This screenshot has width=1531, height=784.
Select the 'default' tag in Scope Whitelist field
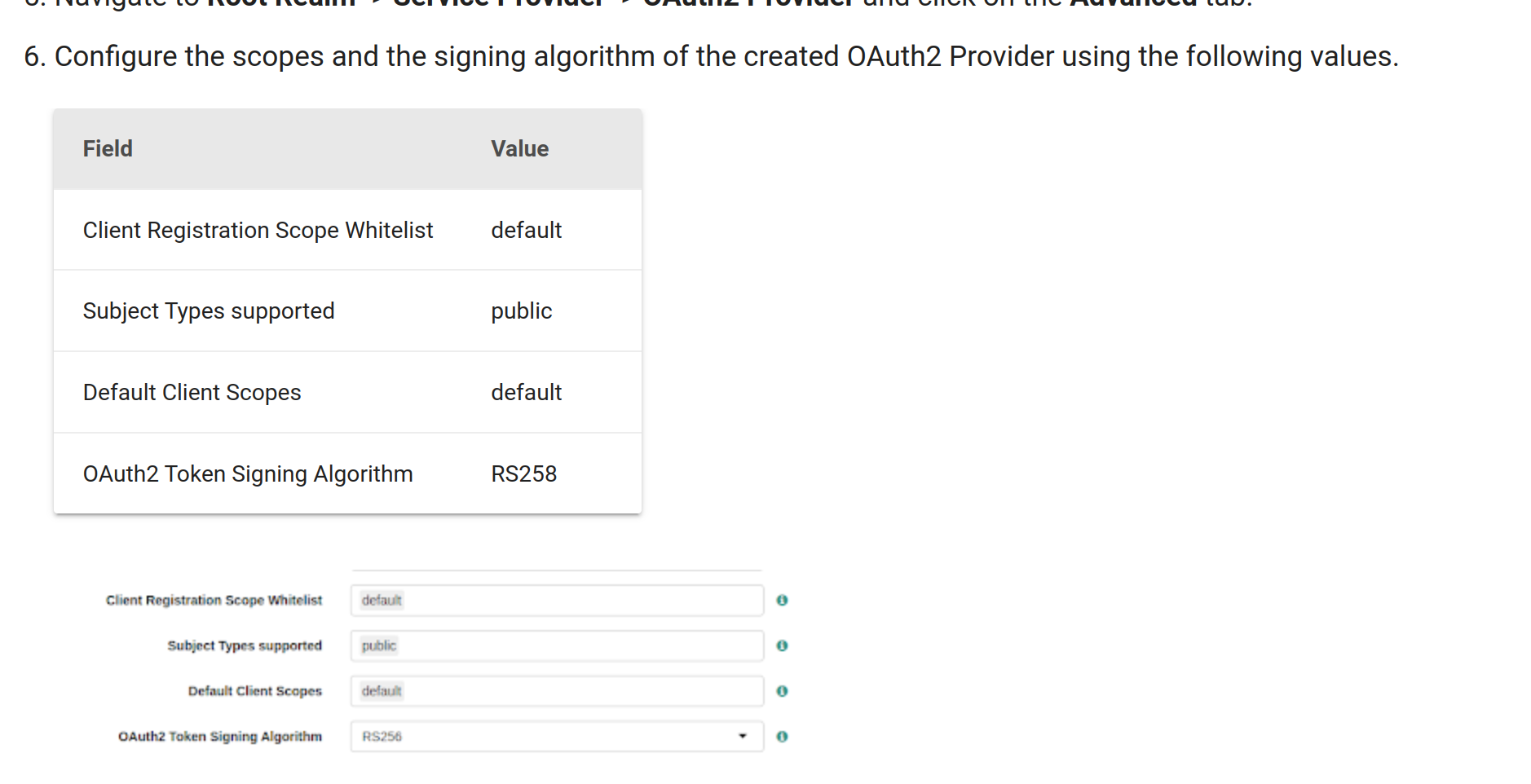pos(382,601)
